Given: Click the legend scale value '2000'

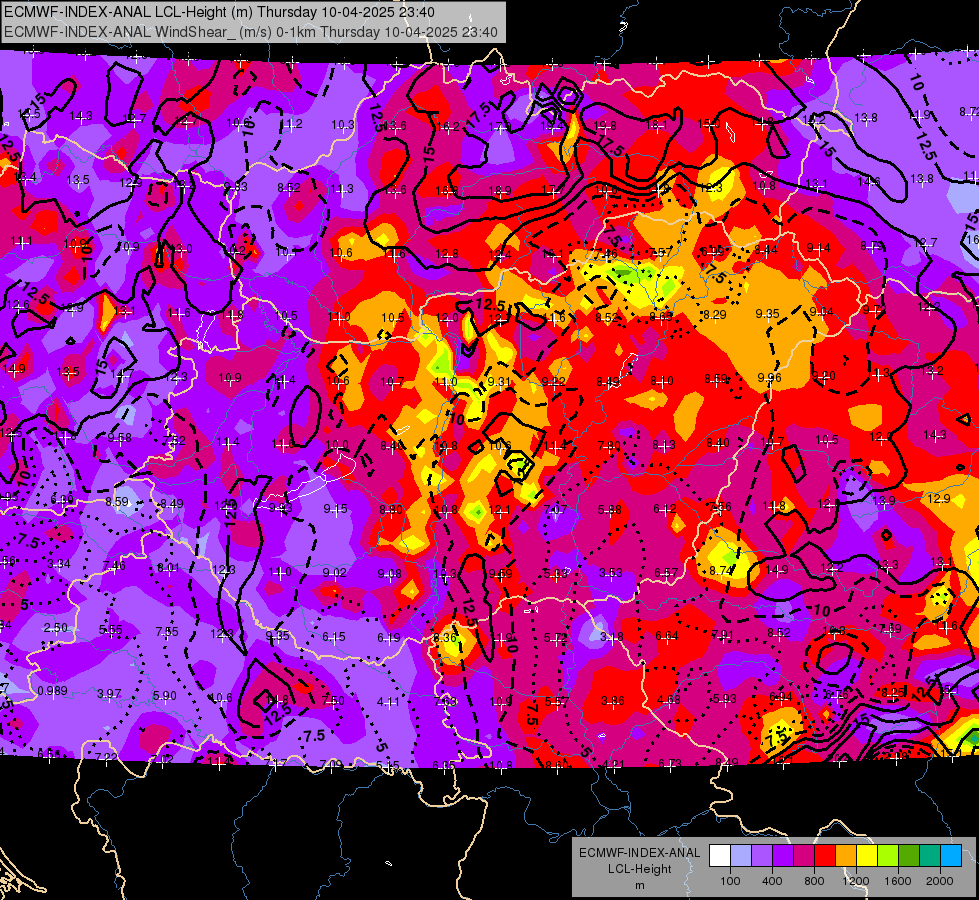Looking at the screenshot, I should point(939,881).
